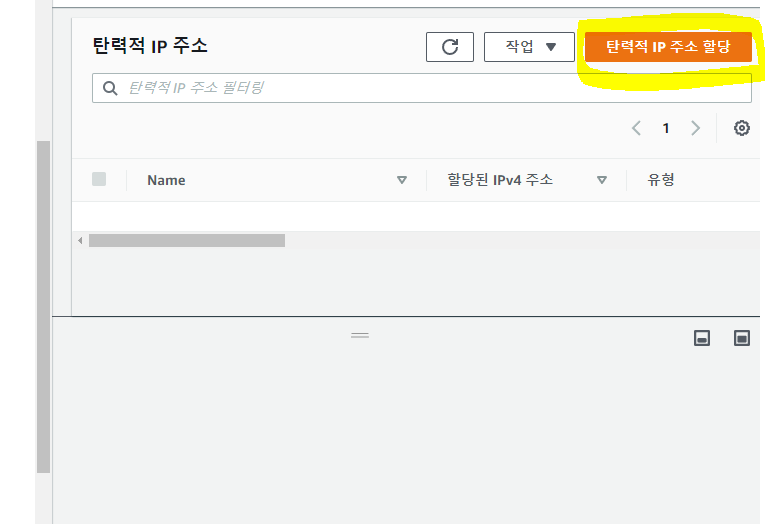
Task: Click the horizontal scrollbar left arrow
Action: click(80, 241)
